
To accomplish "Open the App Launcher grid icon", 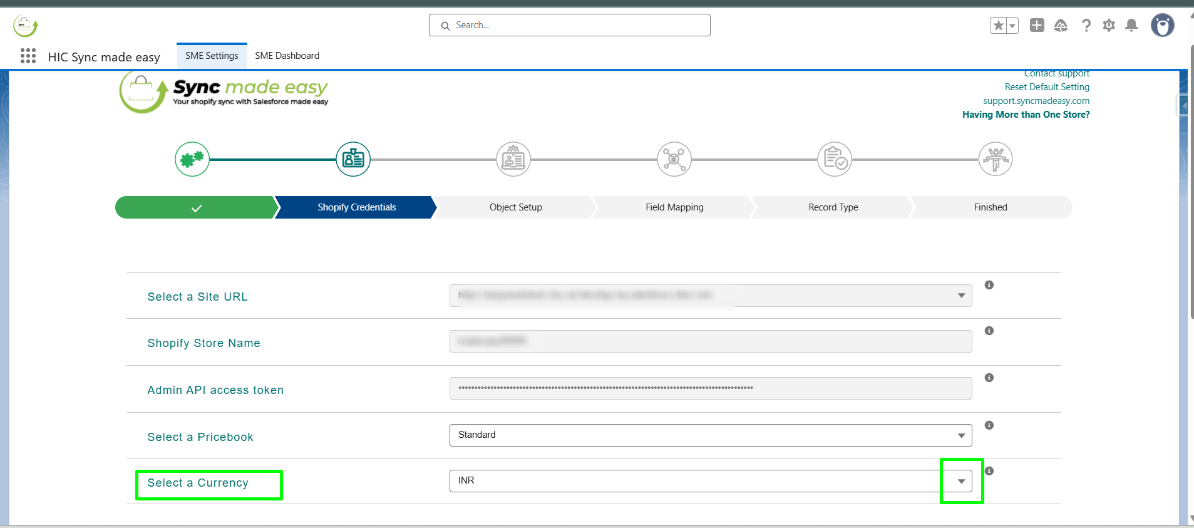I will (28, 56).
